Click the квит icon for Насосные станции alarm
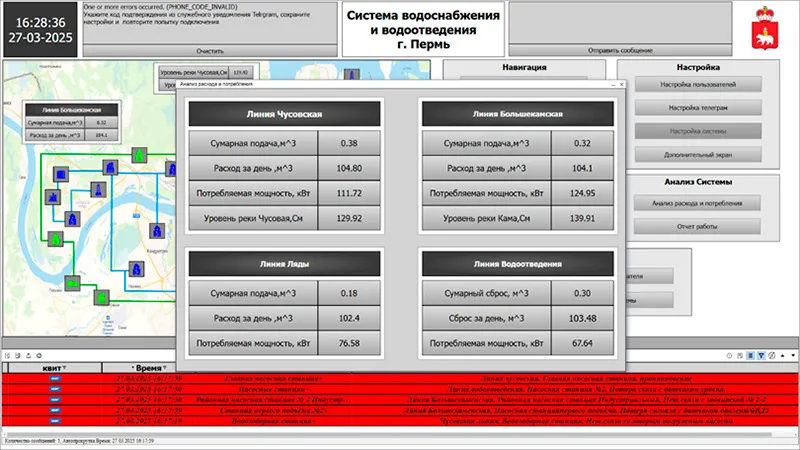Image resolution: width=800 pixels, height=450 pixels. 55,390
